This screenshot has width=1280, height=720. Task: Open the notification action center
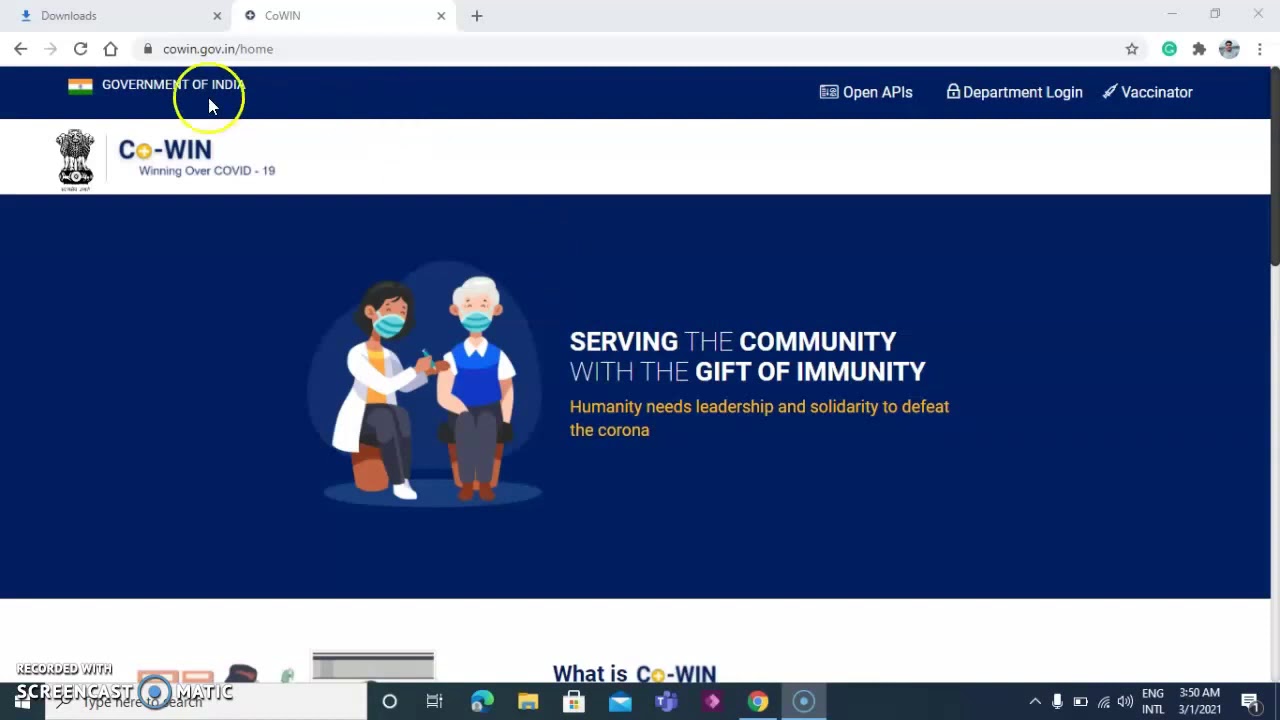[x=1250, y=702]
